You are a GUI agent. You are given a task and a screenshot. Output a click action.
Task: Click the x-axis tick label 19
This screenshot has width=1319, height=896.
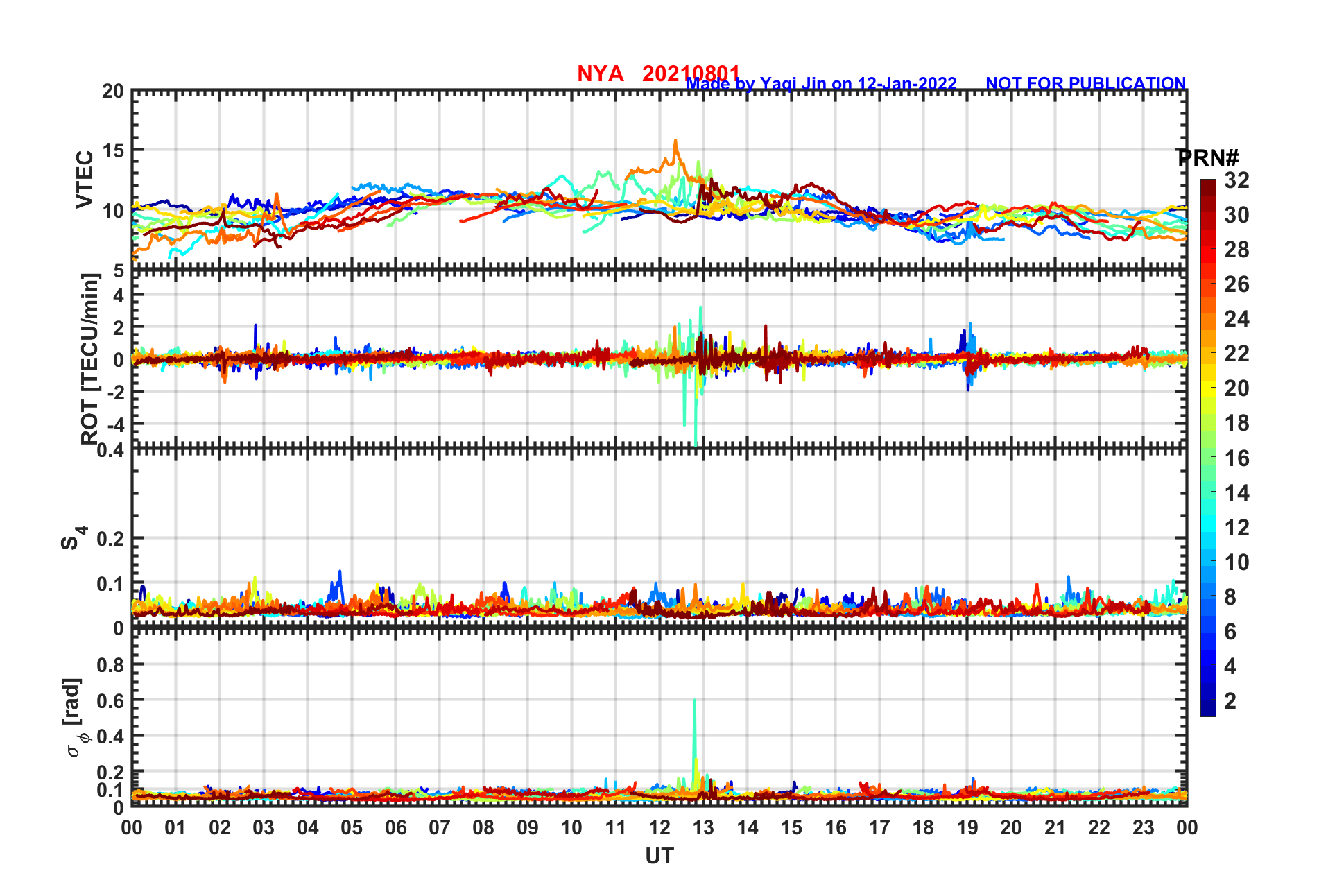pos(967,827)
